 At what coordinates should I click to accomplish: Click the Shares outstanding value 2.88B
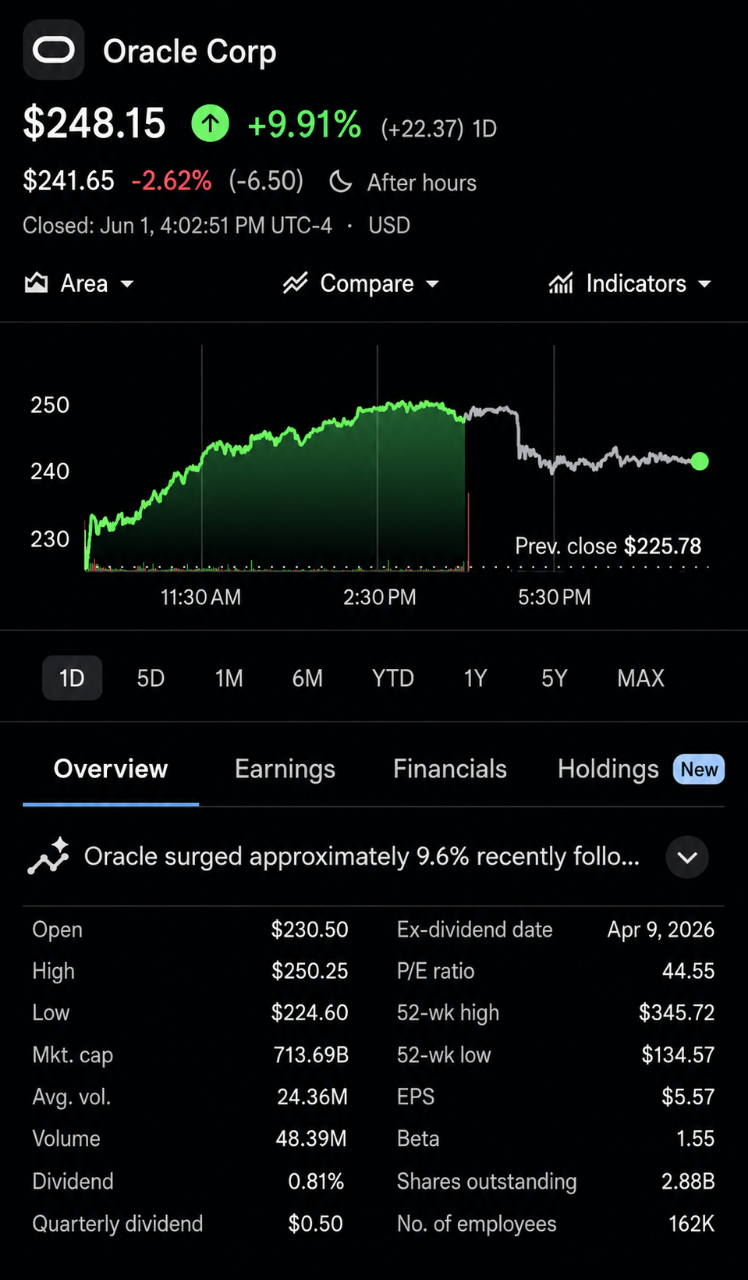tap(688, 1182)
